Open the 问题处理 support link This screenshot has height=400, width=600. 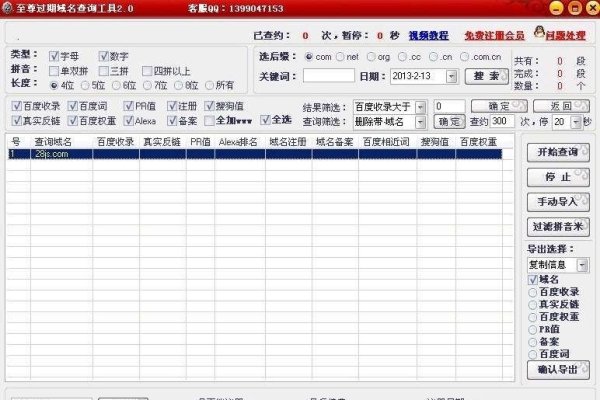tap(566, 36)
